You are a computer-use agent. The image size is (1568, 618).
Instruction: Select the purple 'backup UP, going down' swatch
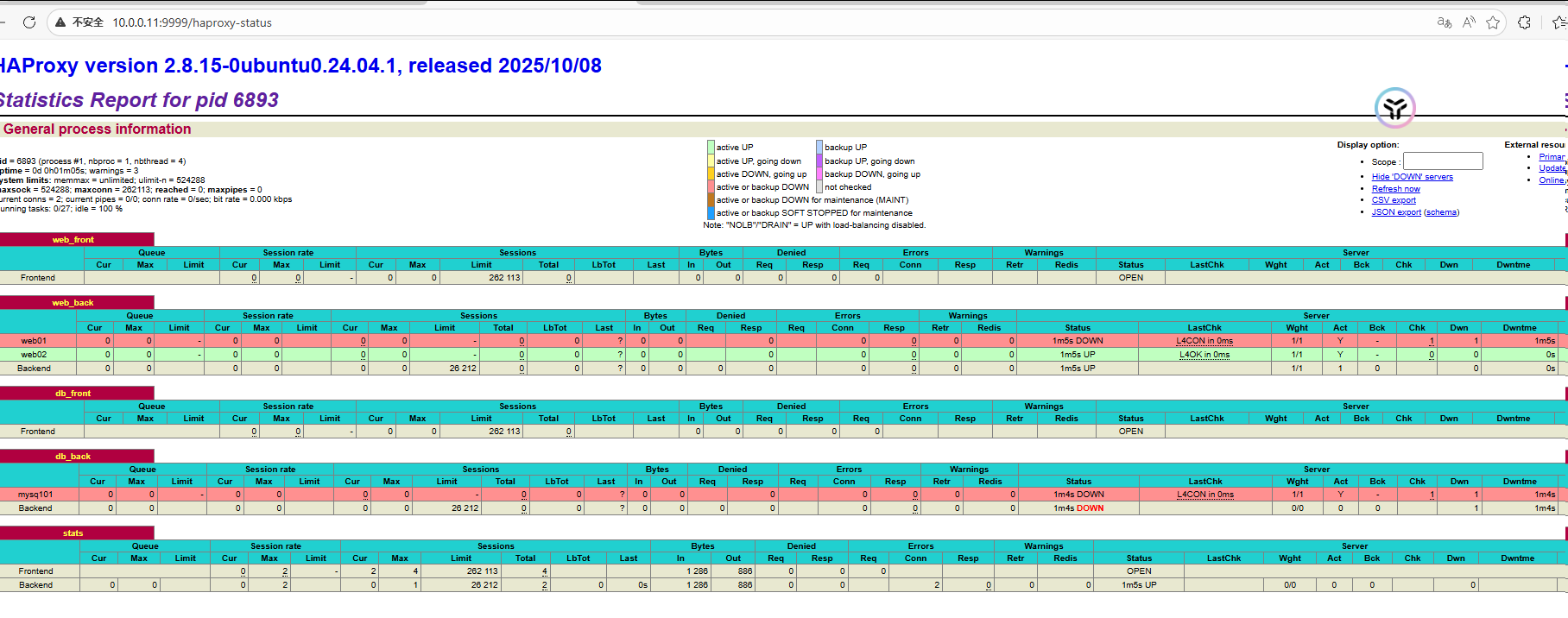[819, 161]
